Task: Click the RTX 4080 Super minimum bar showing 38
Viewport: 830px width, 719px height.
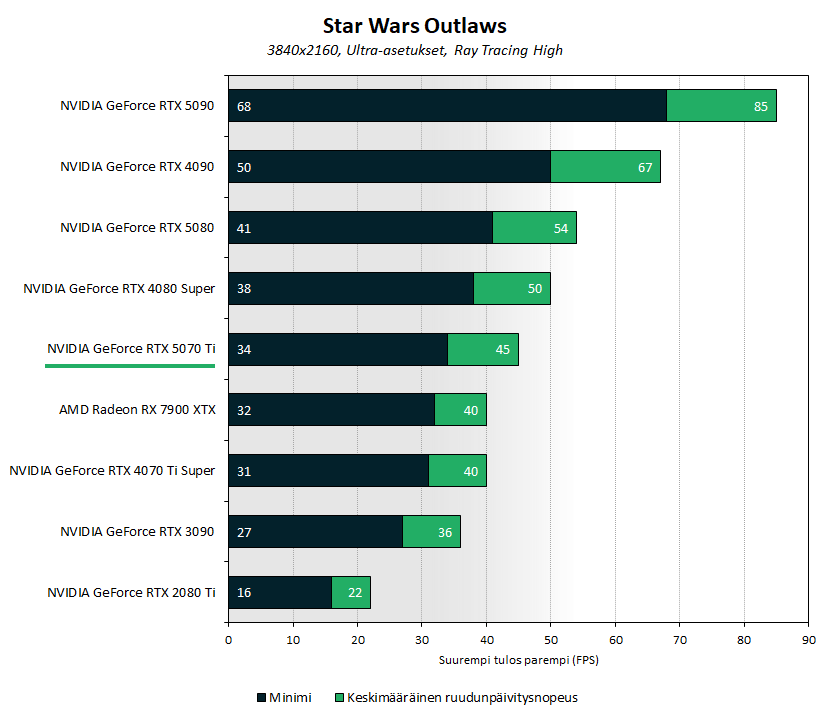Action: coord(351,289)
